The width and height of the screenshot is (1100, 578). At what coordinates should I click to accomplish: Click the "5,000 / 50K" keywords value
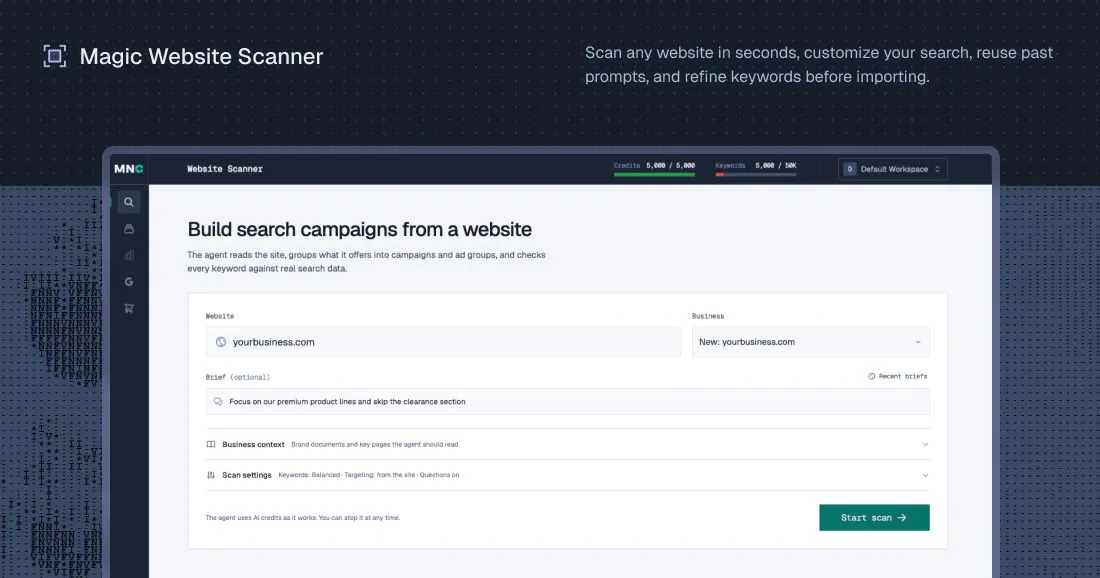click(x=776, y=166)
